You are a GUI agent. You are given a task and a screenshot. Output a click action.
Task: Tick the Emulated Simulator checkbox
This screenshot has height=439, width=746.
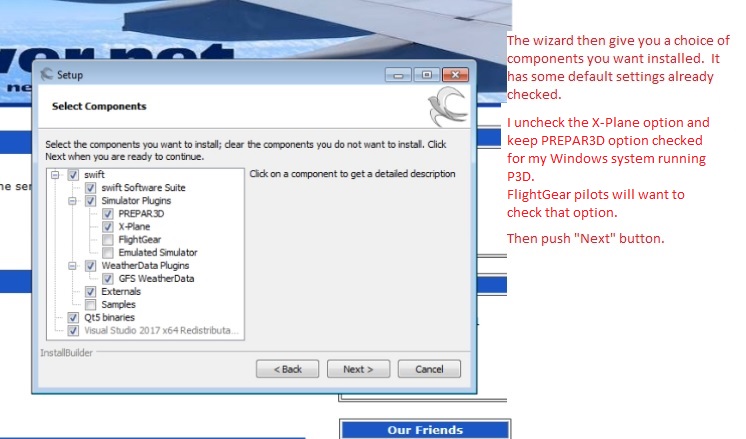point(108,253)
